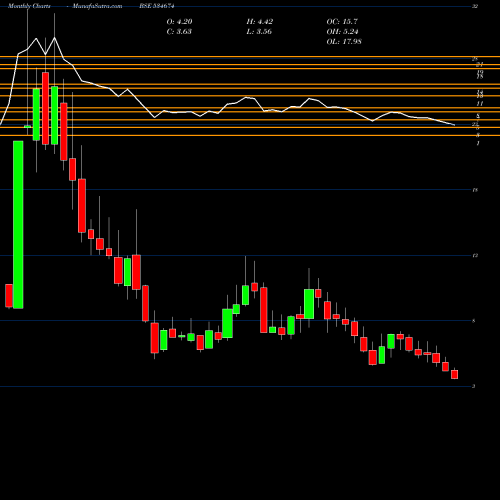Click the last red candlestick on the right

click(454, 374)
